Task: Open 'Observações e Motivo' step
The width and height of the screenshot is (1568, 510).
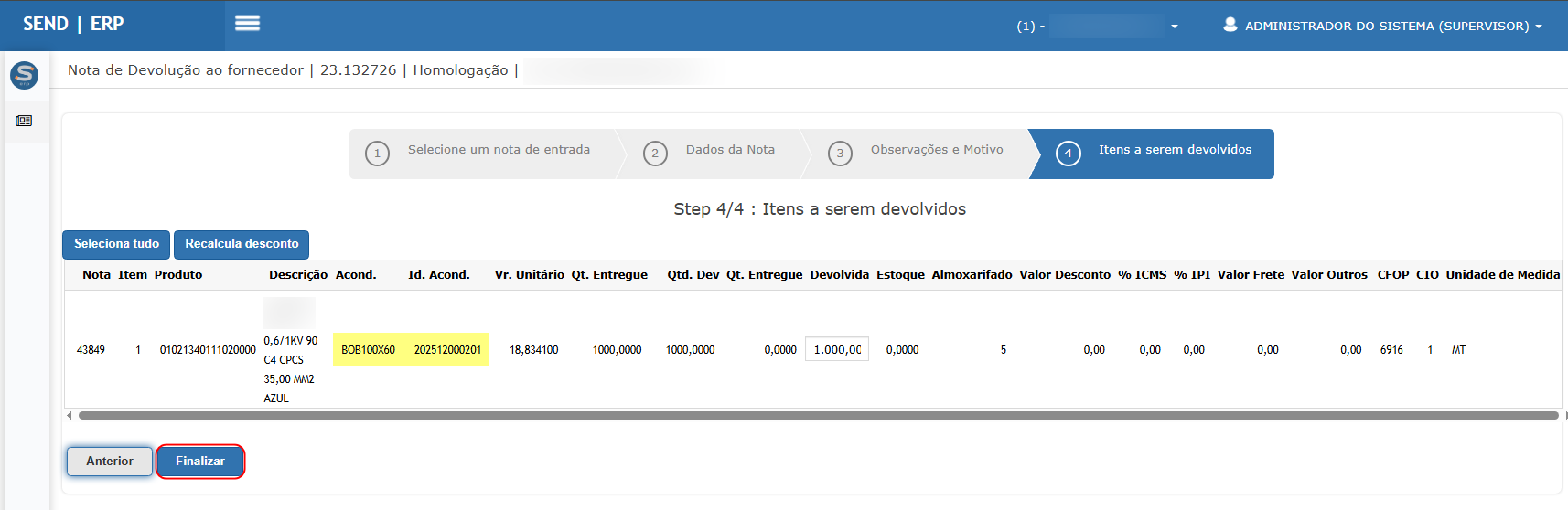Action: pyautogui.click(x=937, y=150)
